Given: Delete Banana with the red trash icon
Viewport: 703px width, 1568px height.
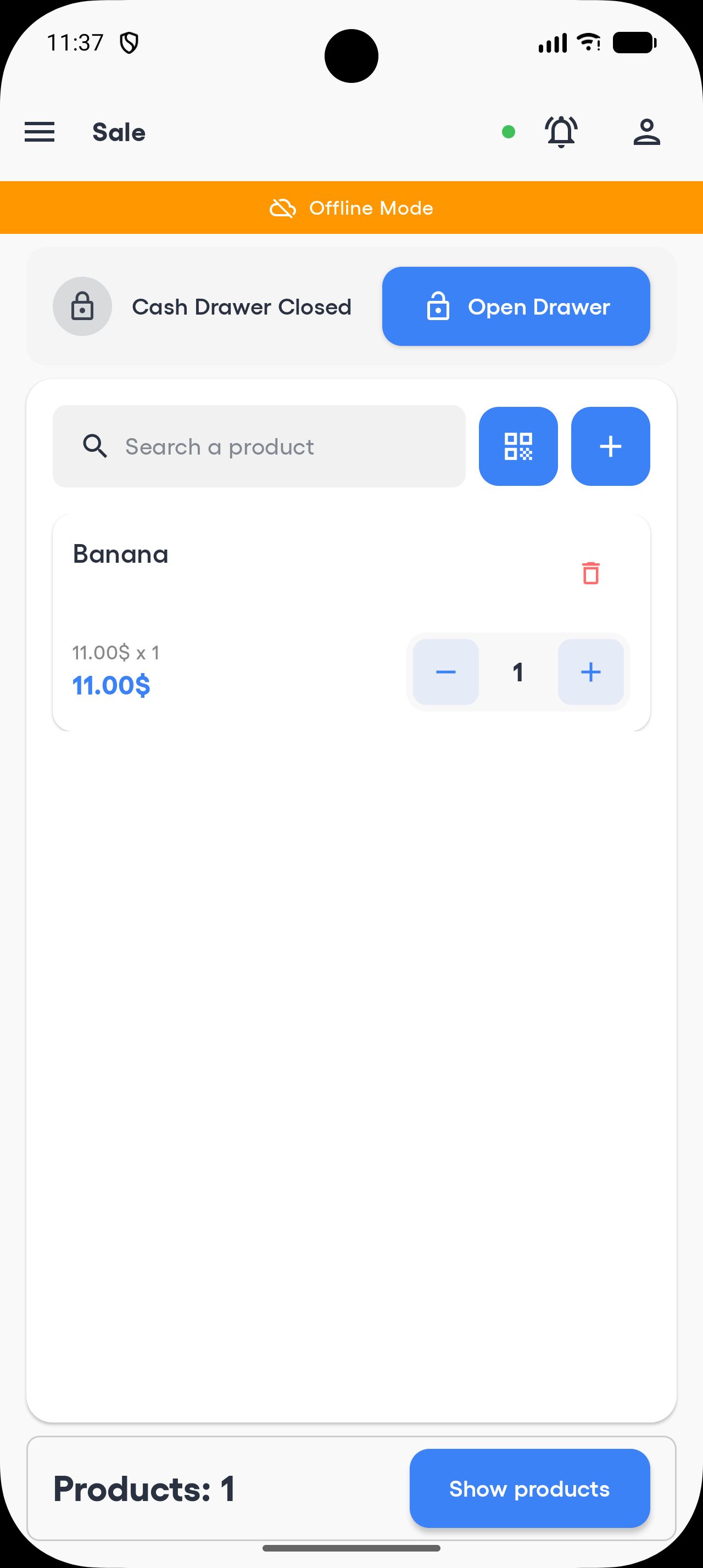Looking at the screenshot, I should [590, 573].
